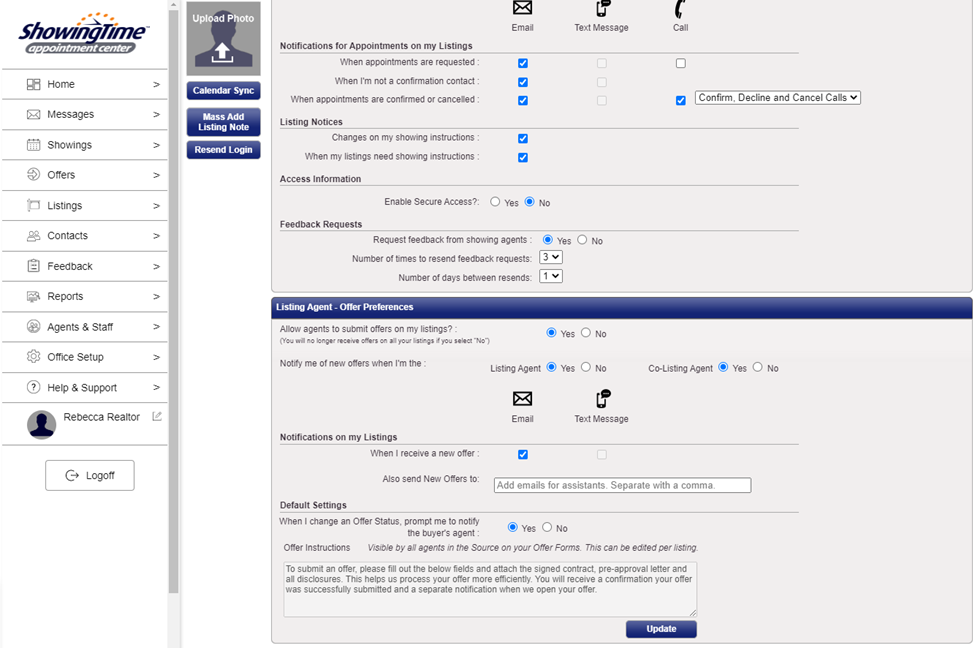This screenshot has width=975, height=648.
Task: Expand the Showings menu arrow
Action: click(157, 145)
